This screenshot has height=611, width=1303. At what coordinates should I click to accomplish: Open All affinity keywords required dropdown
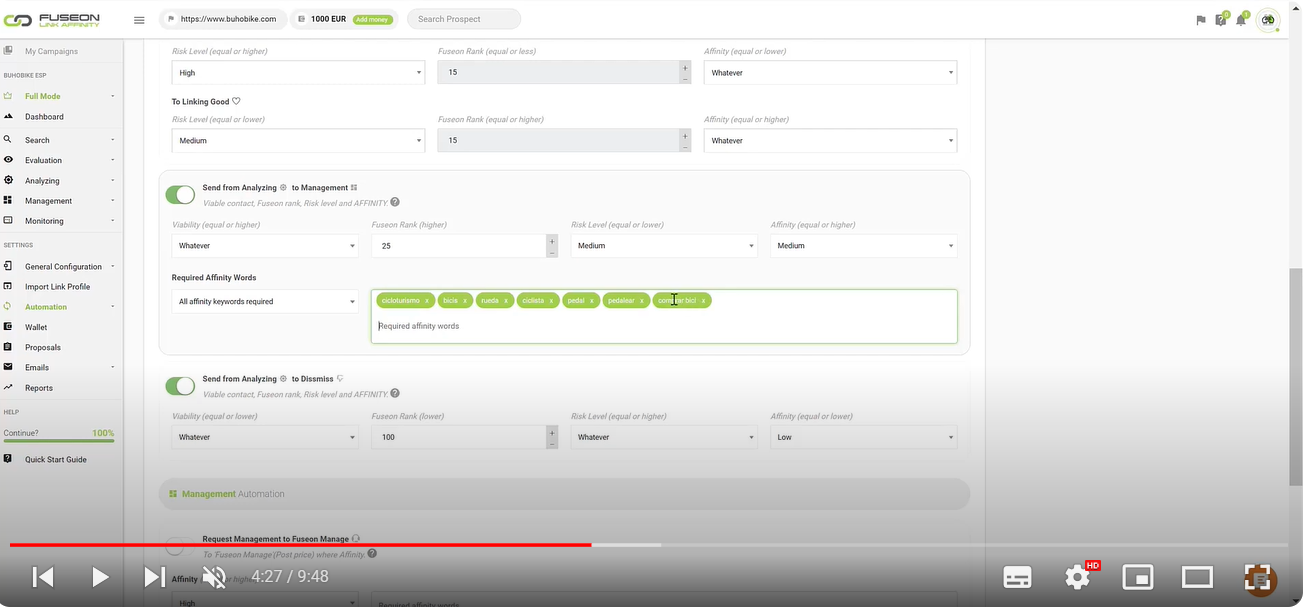(265, 301)
